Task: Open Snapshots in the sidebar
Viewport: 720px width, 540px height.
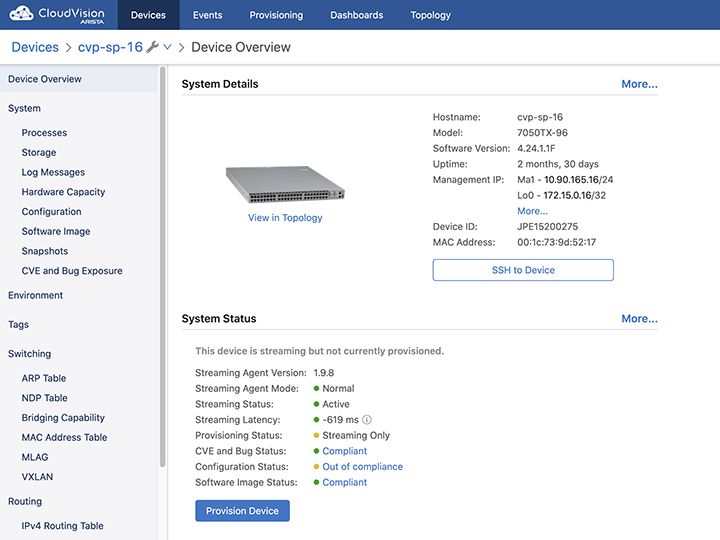Action: tap(45, 251)
